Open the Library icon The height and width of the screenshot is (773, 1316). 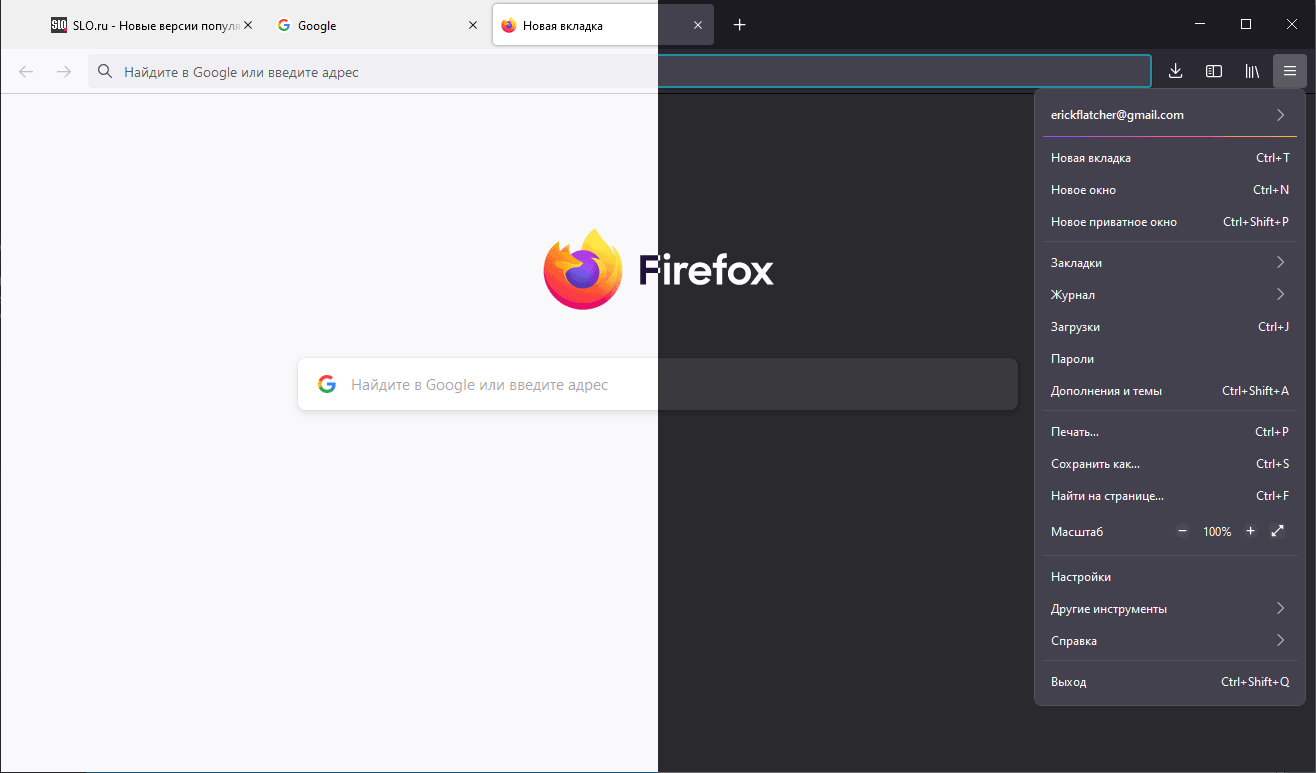(1251, 71)
